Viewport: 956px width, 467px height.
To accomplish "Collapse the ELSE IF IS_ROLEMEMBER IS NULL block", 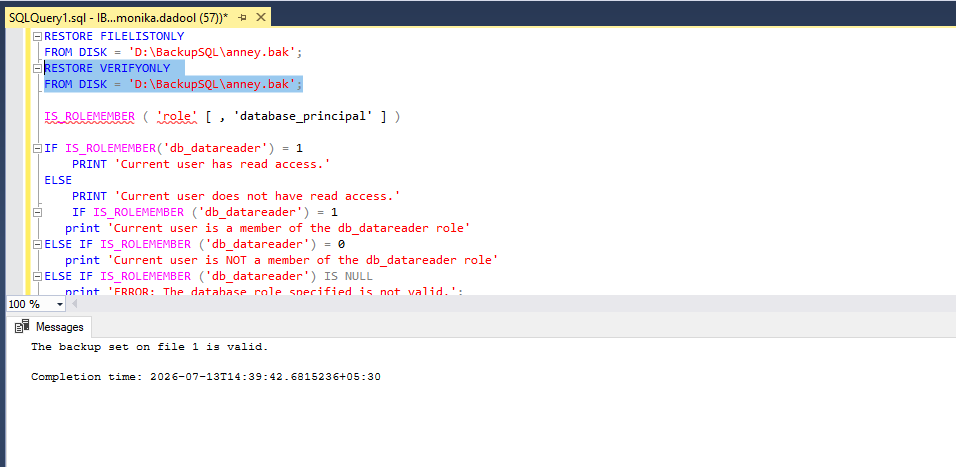I will [x=37, y=276].
